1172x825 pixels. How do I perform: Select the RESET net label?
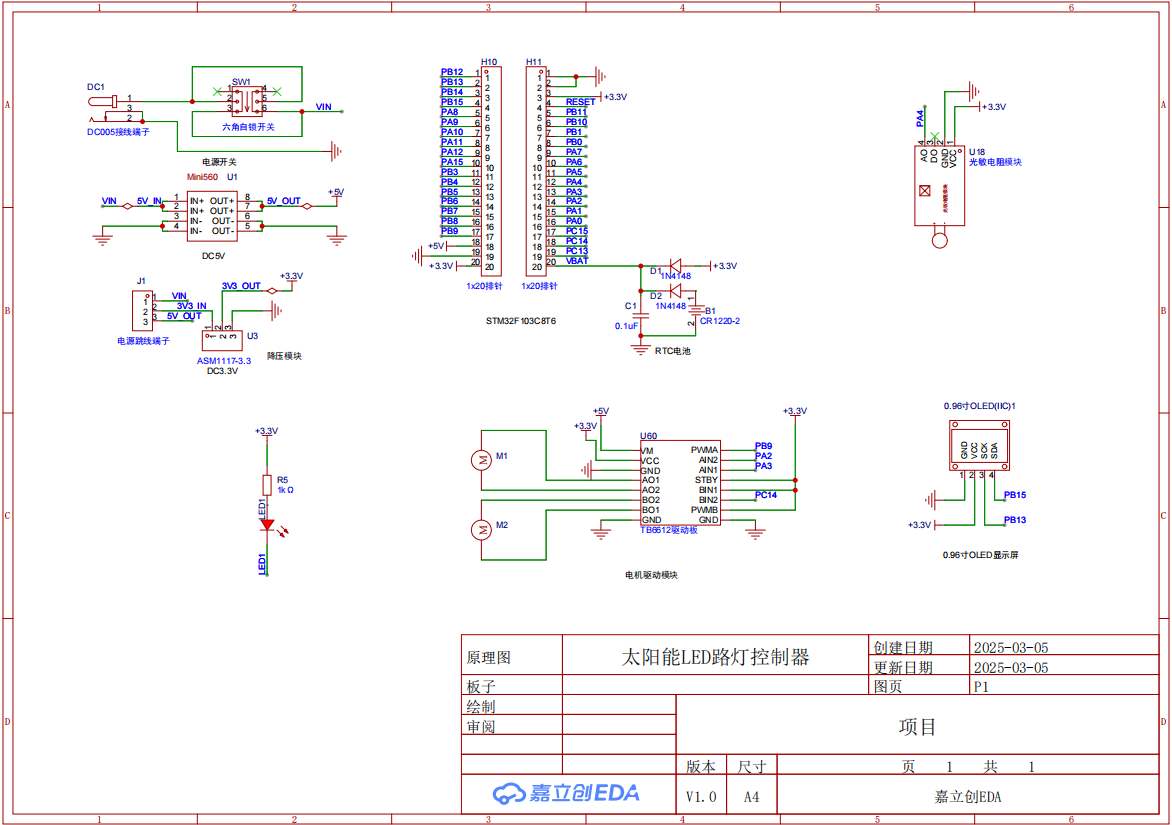(x=581, y=102)
